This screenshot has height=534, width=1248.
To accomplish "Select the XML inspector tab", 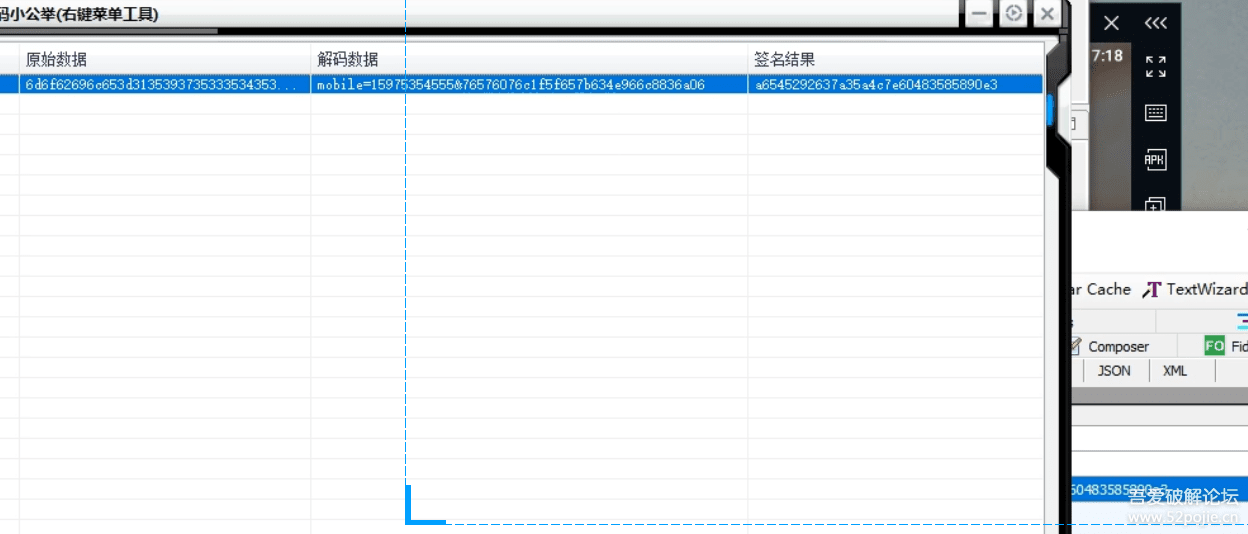I will click(x=1175, y=370).
